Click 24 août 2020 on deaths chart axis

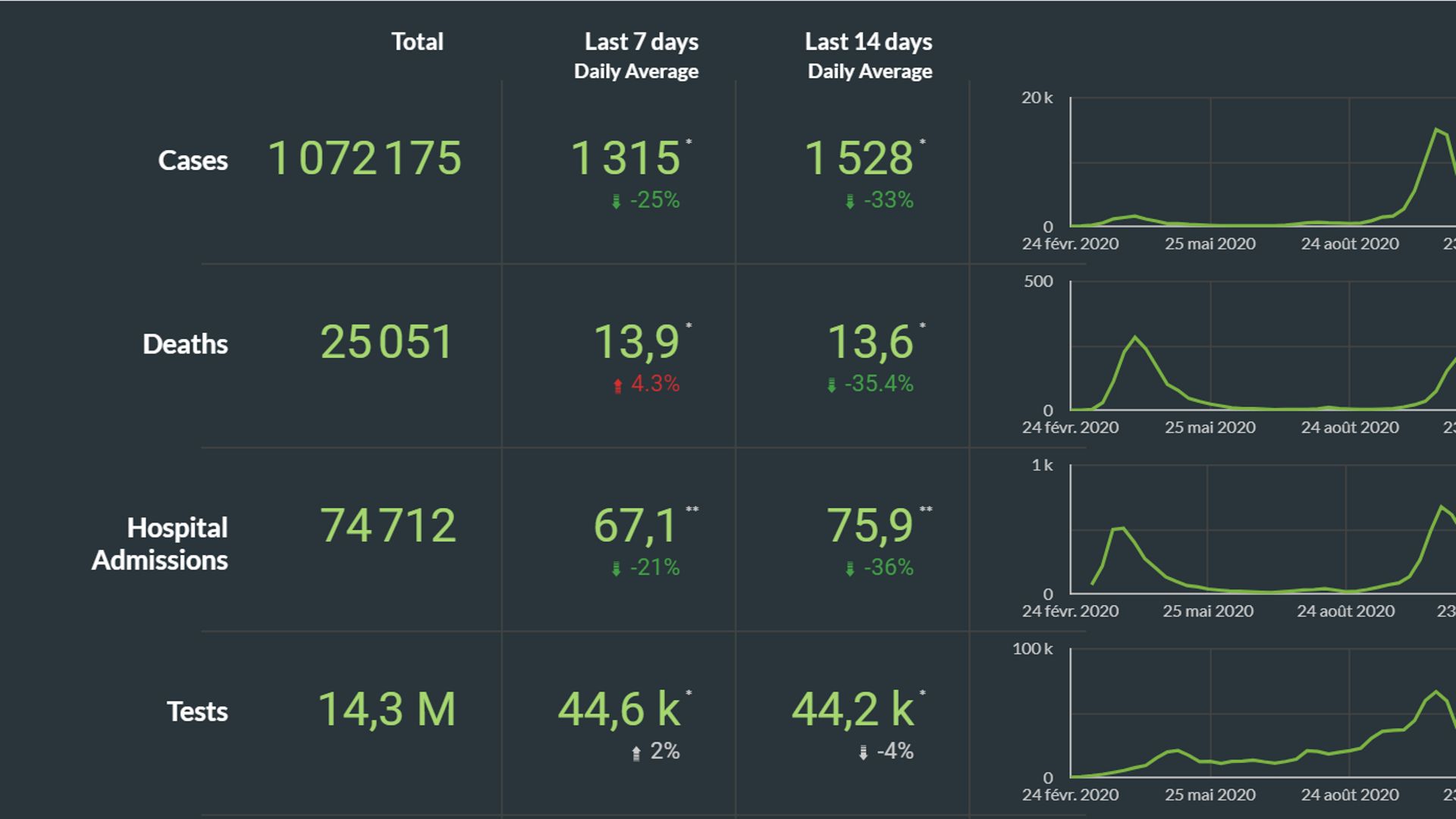pyautogui.click(x=1350, y=428)
